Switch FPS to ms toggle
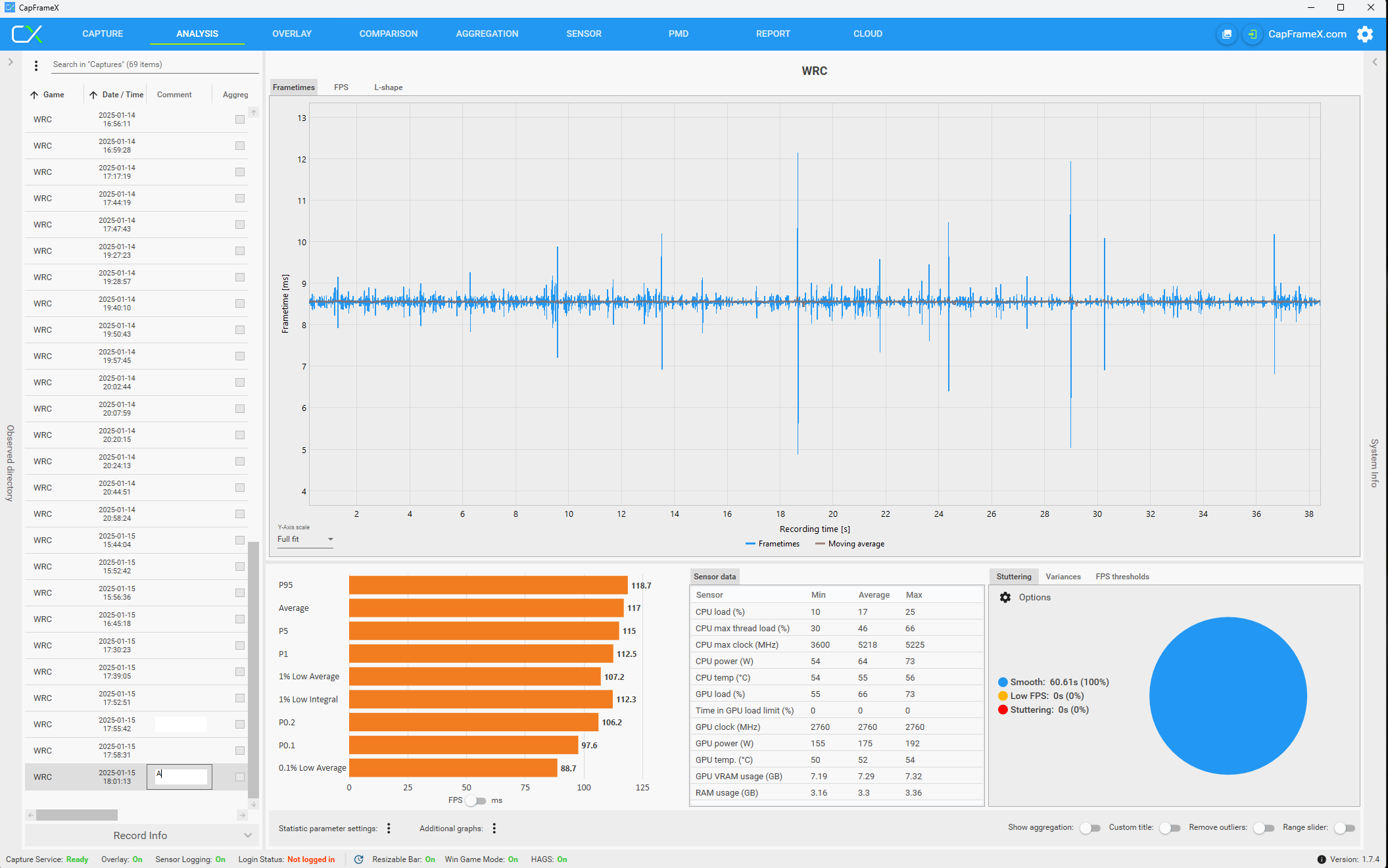This screenshot has width=1388, height=868. pos(476,800)
